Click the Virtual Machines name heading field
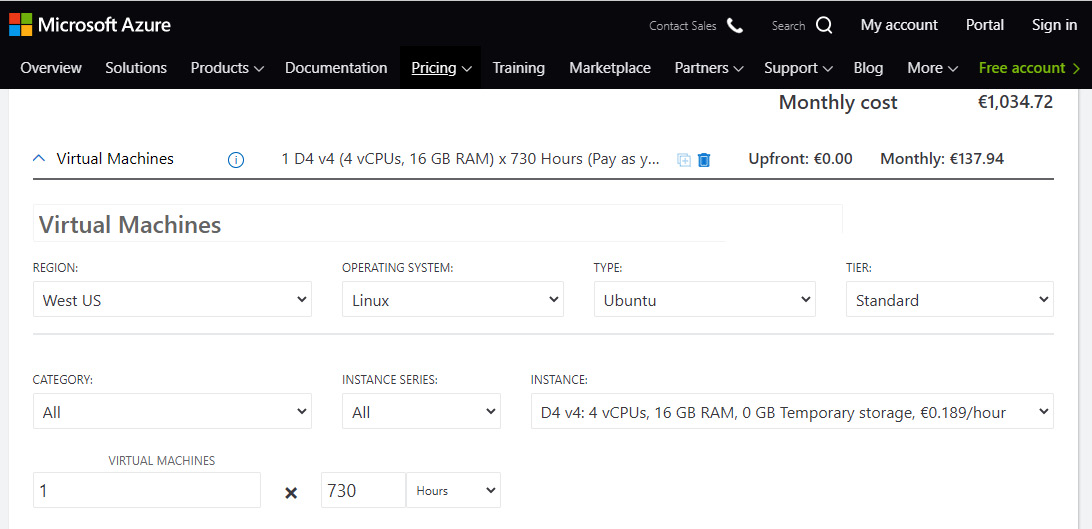The image size is (1092, 529). [437, 223]
